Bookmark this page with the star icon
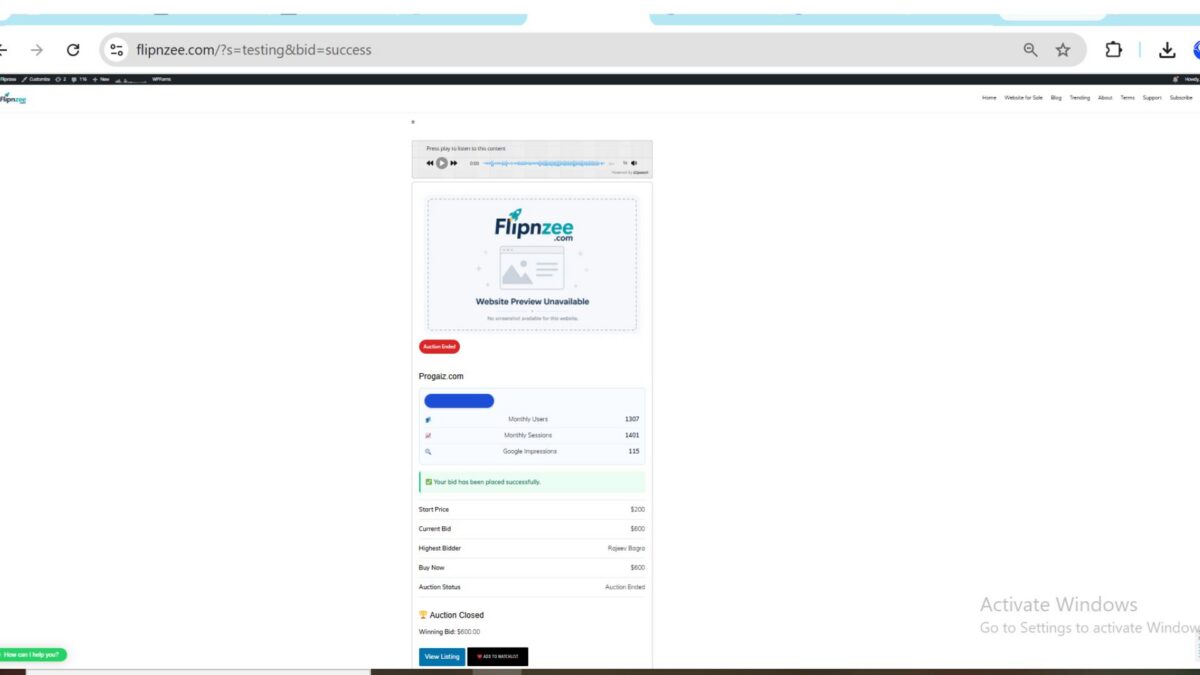The image size is (1200, 675). point(1063,50)
